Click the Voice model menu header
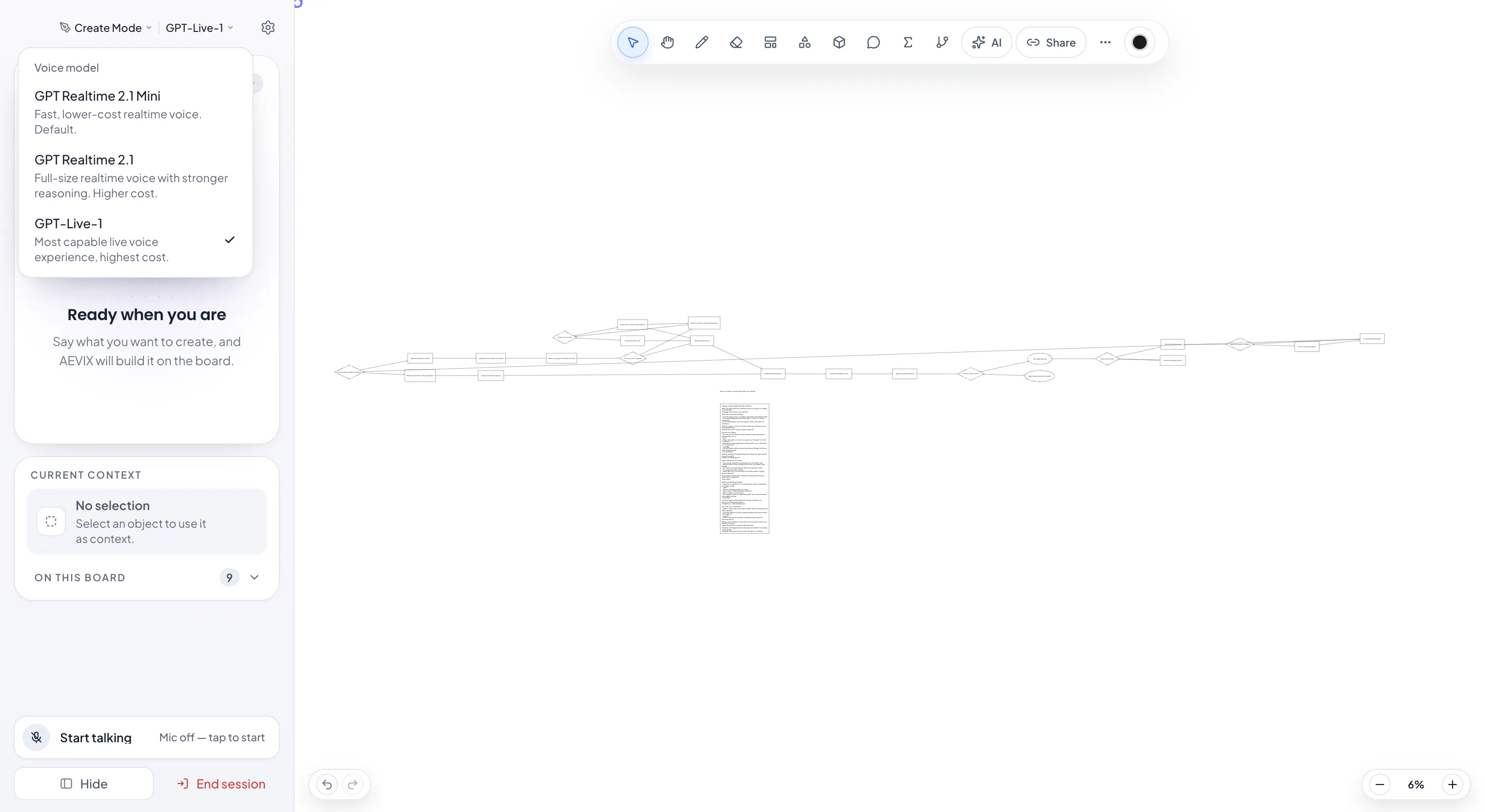The image size is (1485, 812). coord(66,67)
